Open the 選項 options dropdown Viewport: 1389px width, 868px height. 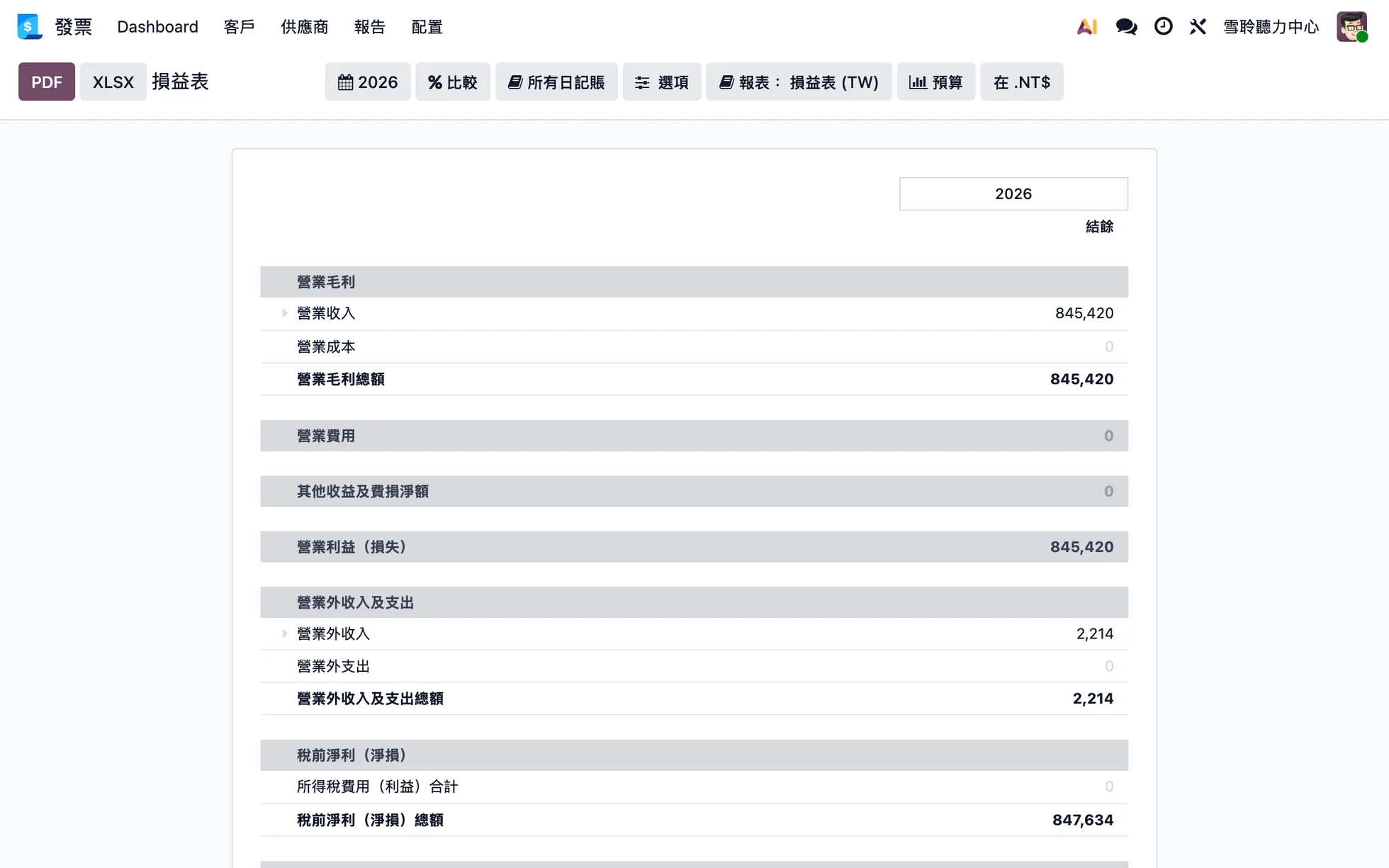coord(662,82)
